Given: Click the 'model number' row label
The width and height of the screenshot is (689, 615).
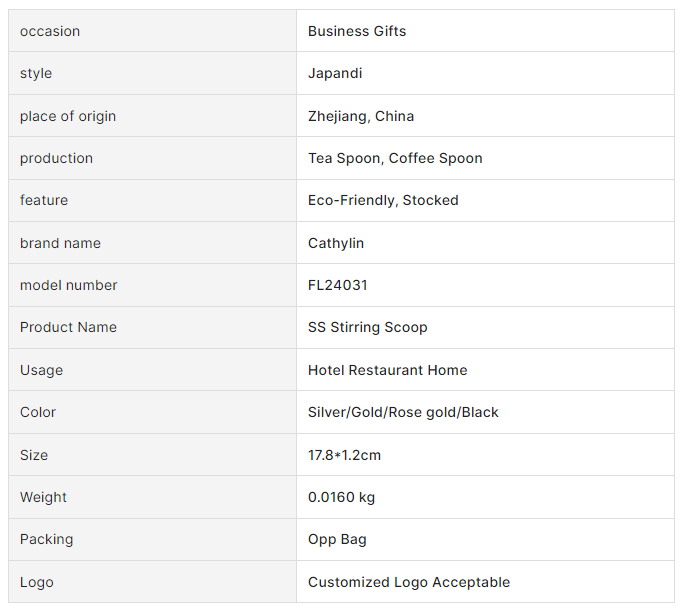Looking at the screenshot, I should 69,285.
